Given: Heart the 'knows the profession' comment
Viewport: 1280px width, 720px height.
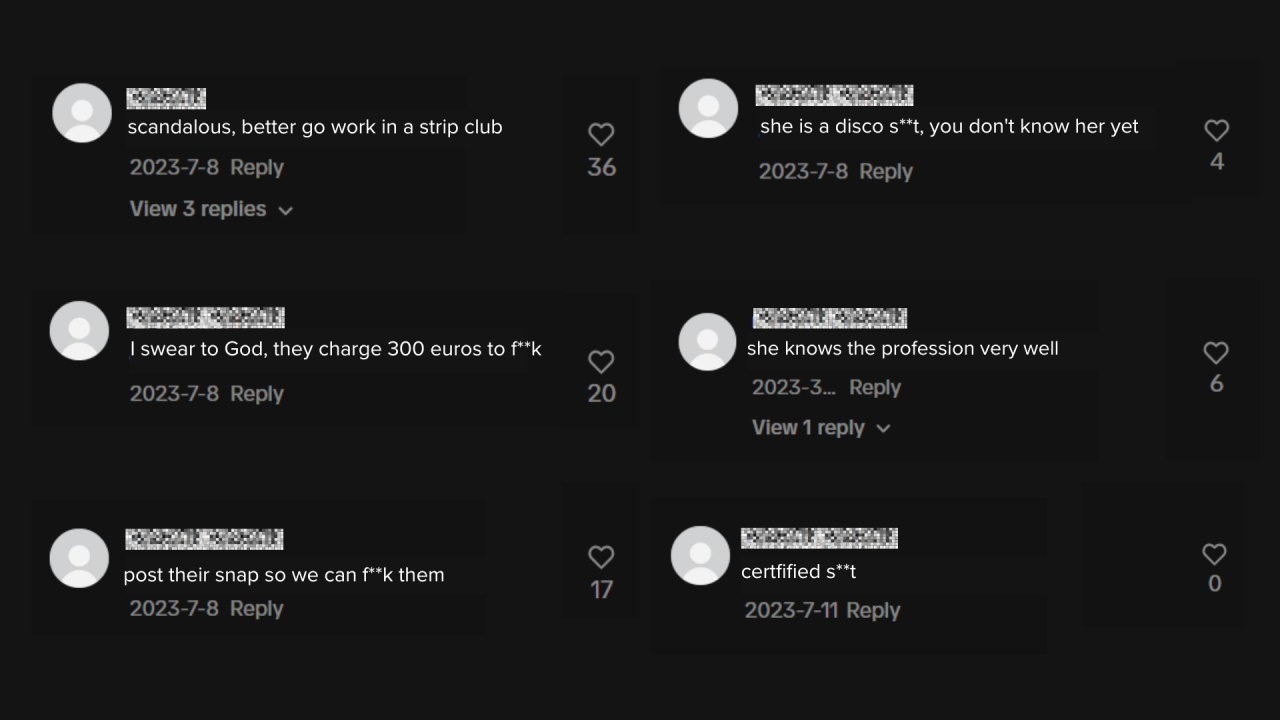Looking at the screenshot, I should point(1216,352).
